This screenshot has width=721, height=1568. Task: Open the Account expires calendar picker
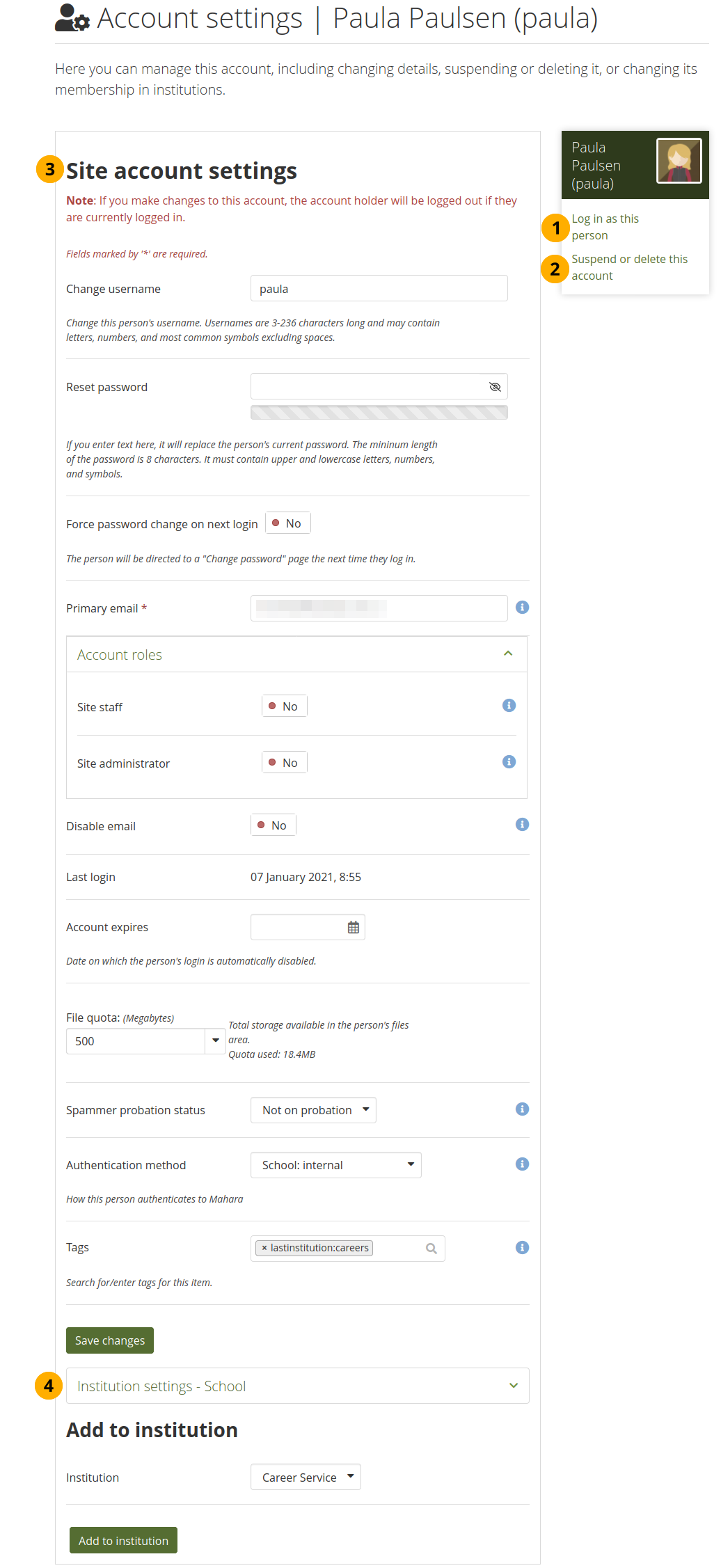click(354, 928)
